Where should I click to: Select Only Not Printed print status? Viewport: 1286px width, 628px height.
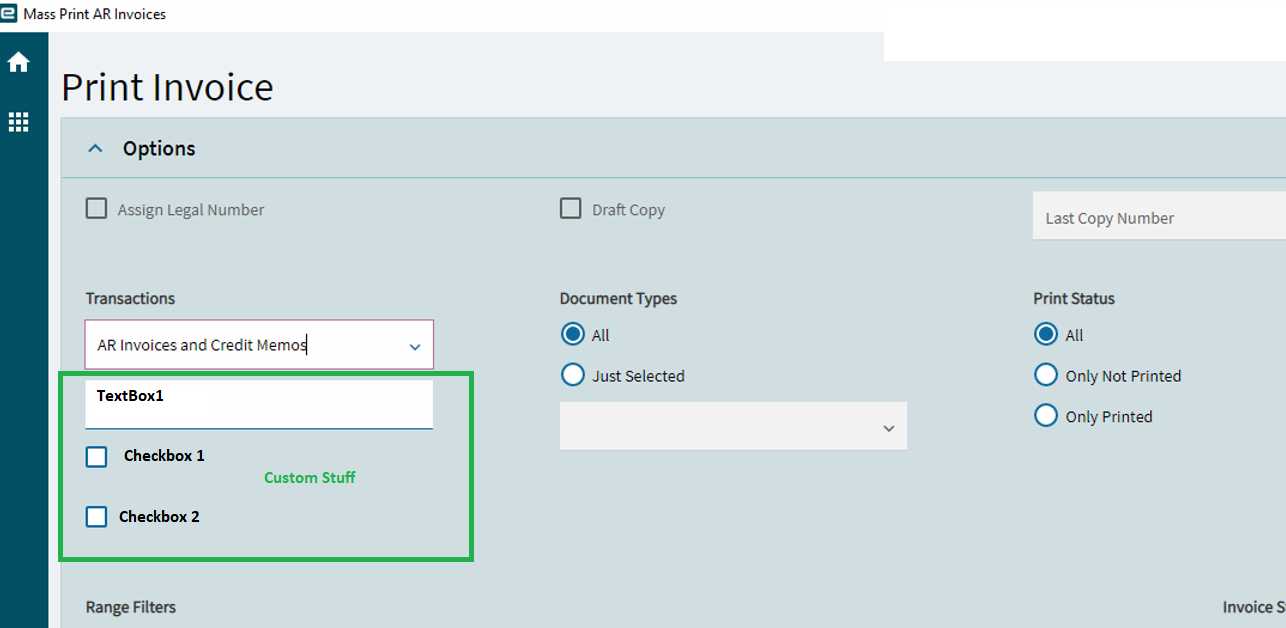coord(1046,375)
